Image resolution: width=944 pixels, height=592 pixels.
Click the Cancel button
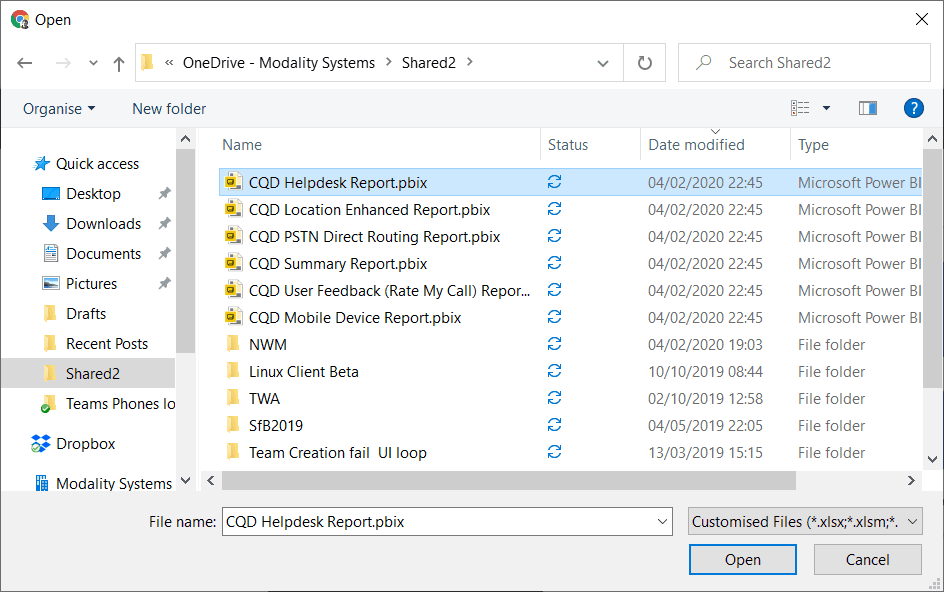pyautogui.click(x=867, y=560)
